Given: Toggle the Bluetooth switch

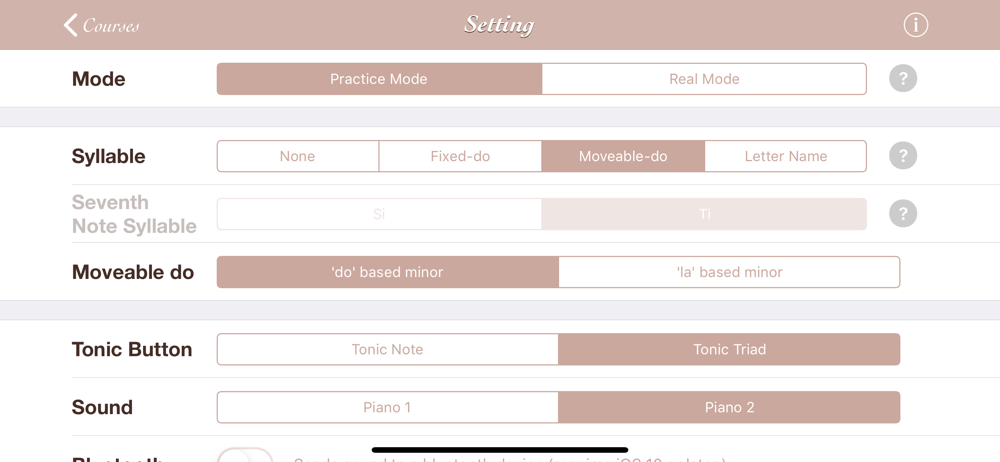Looking at the screenshot, I should coord(245,455).
